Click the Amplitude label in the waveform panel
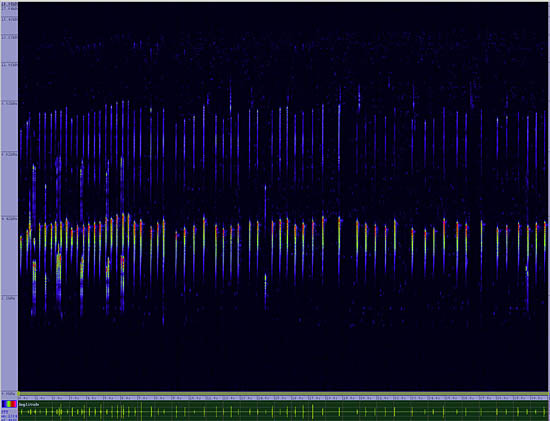Screen dimensions: 550x421 coord(29,405)
